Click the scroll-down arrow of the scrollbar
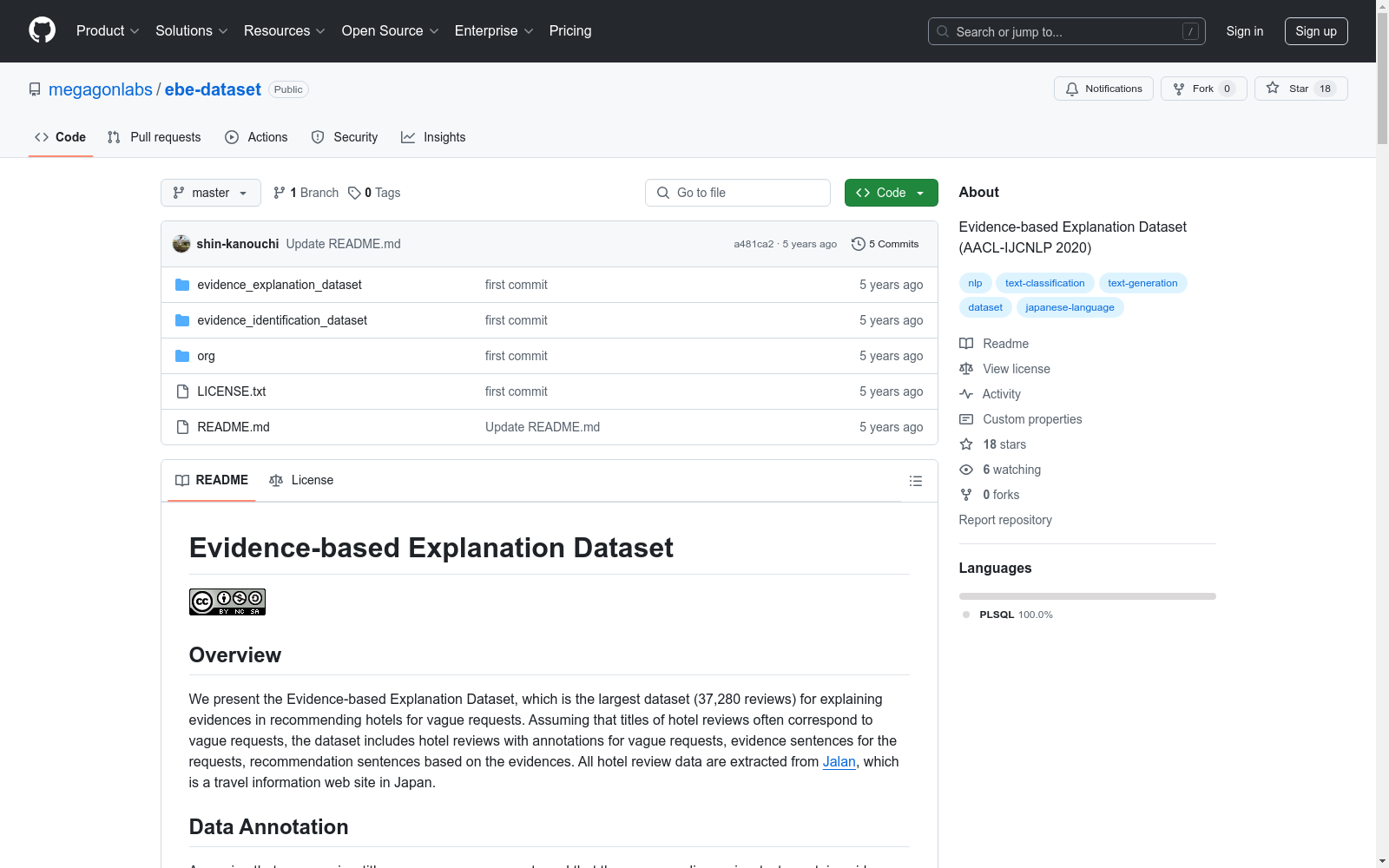This screenshot has height=868, width=1389. coord(1382,861)
